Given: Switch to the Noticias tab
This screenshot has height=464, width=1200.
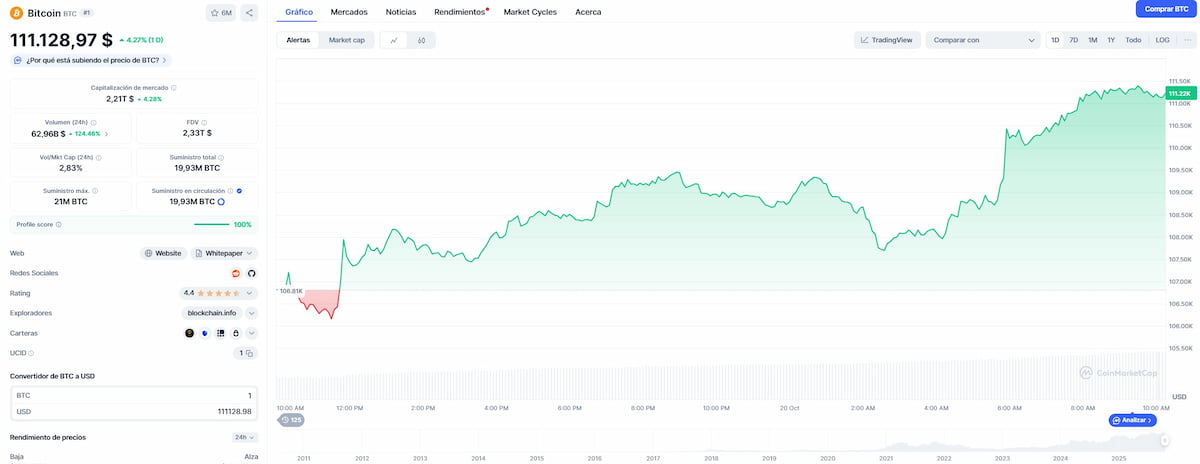Looking at the screenshot, I should coord(401,12).
